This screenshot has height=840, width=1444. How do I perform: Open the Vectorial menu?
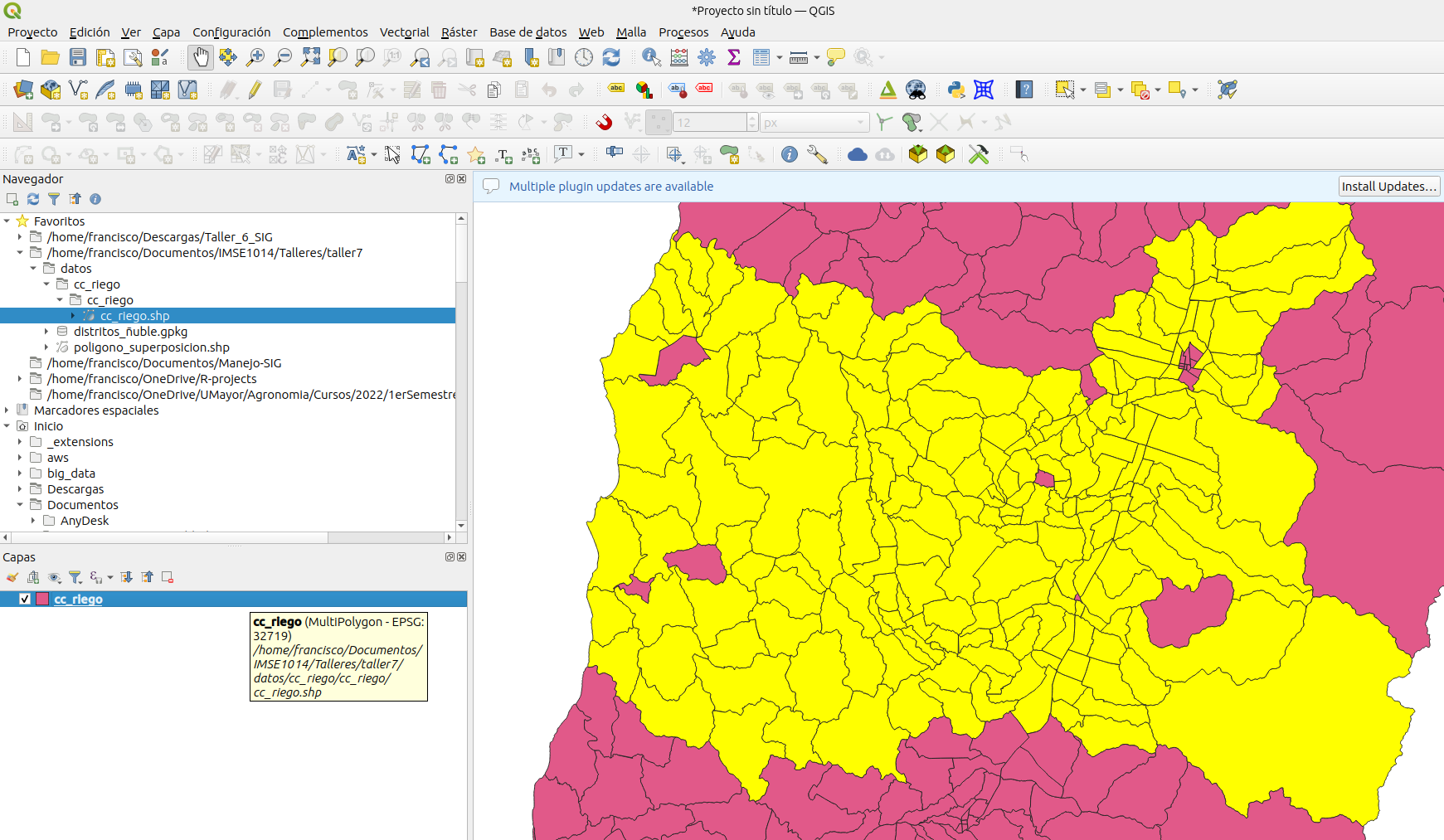pos(404,32)
